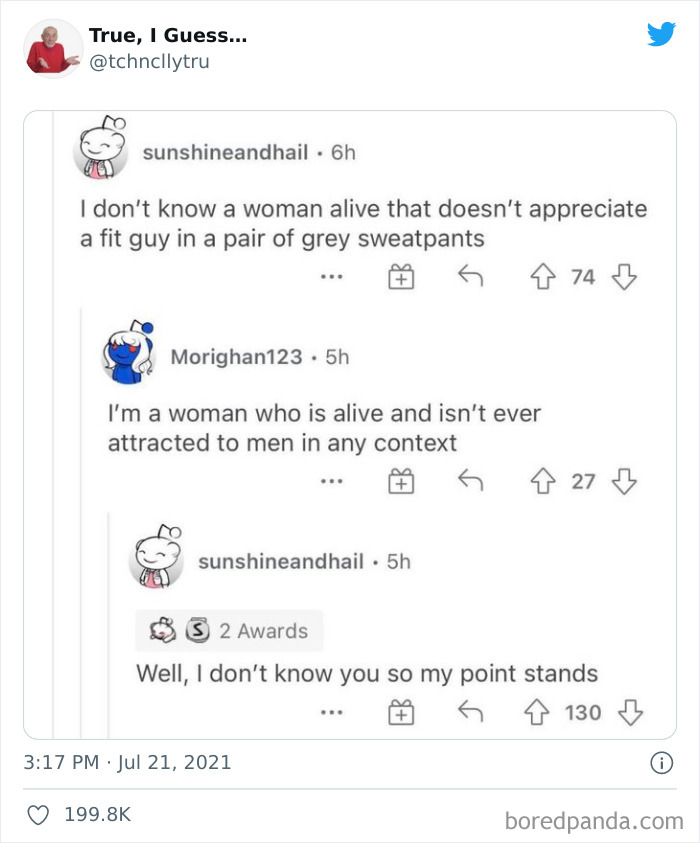Open more options on 130-point reply
This screenshot has height=843, width=700.
tap(332, 713)
